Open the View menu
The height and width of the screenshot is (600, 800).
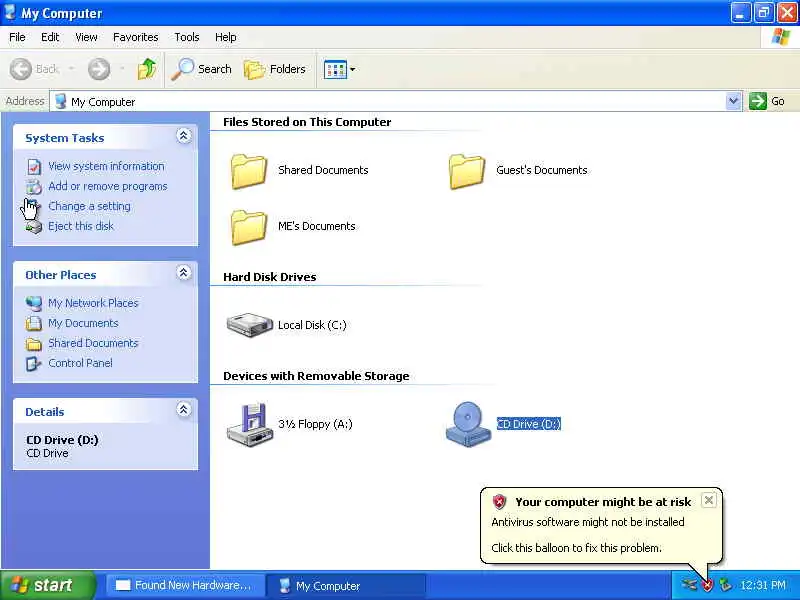(x=86, y=37)
